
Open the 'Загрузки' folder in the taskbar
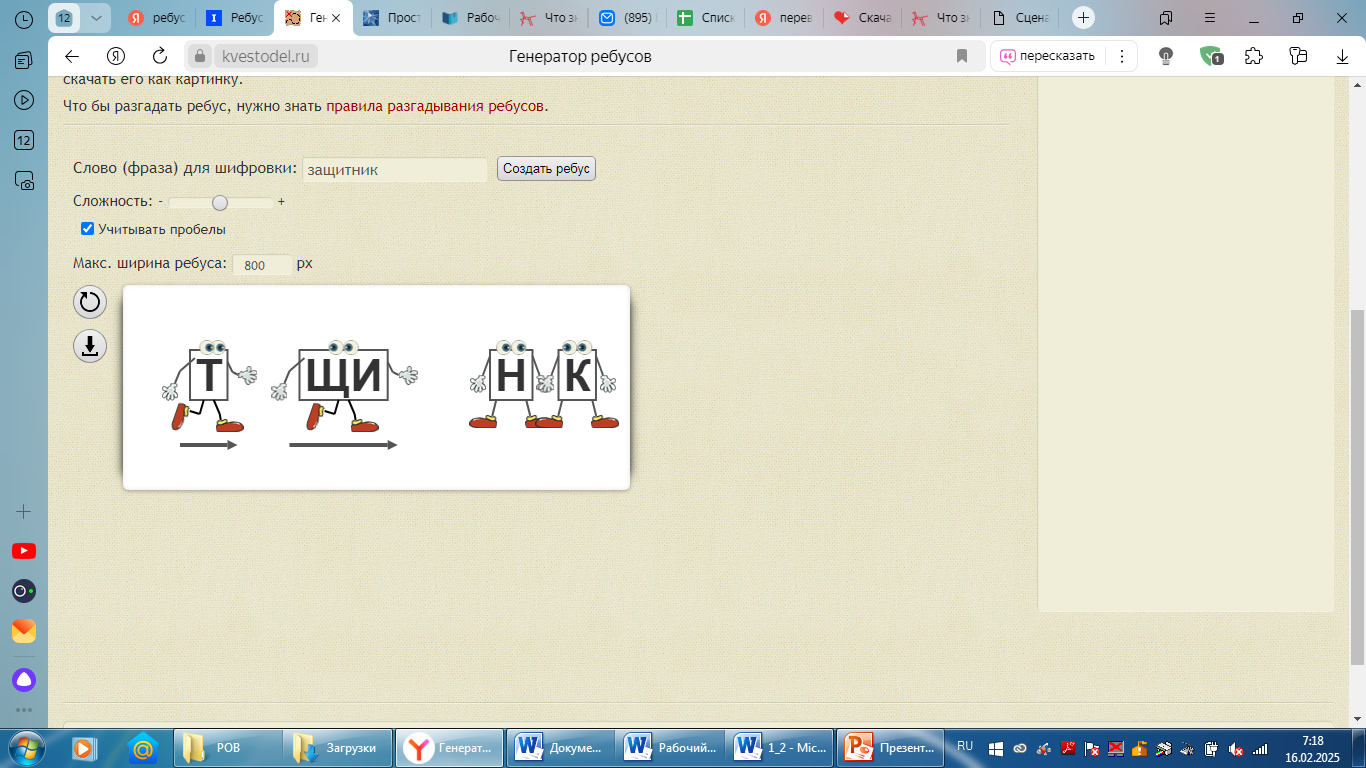(337, 747)
